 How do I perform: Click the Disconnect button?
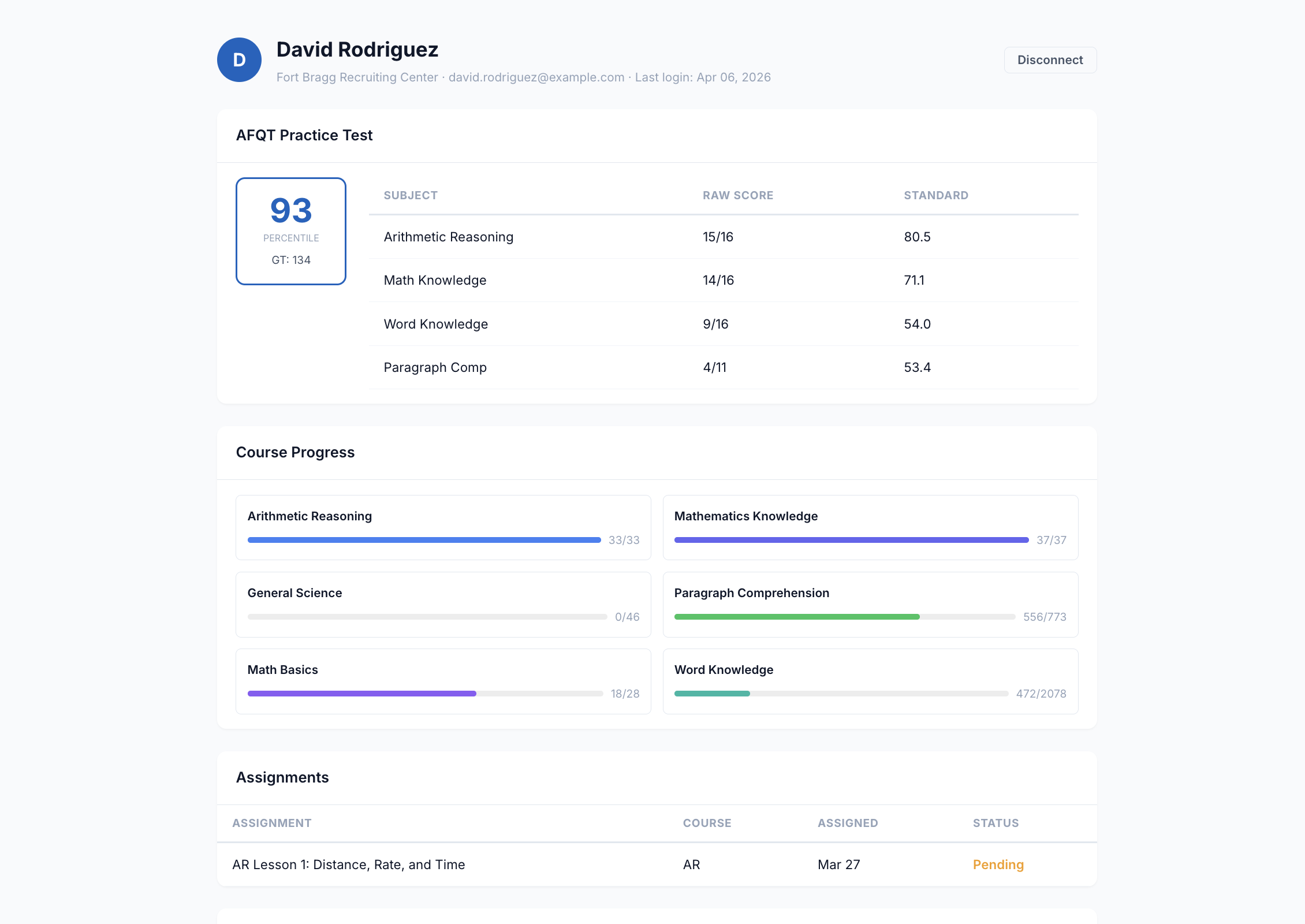pyautogui.click(x=1050, y=59)
